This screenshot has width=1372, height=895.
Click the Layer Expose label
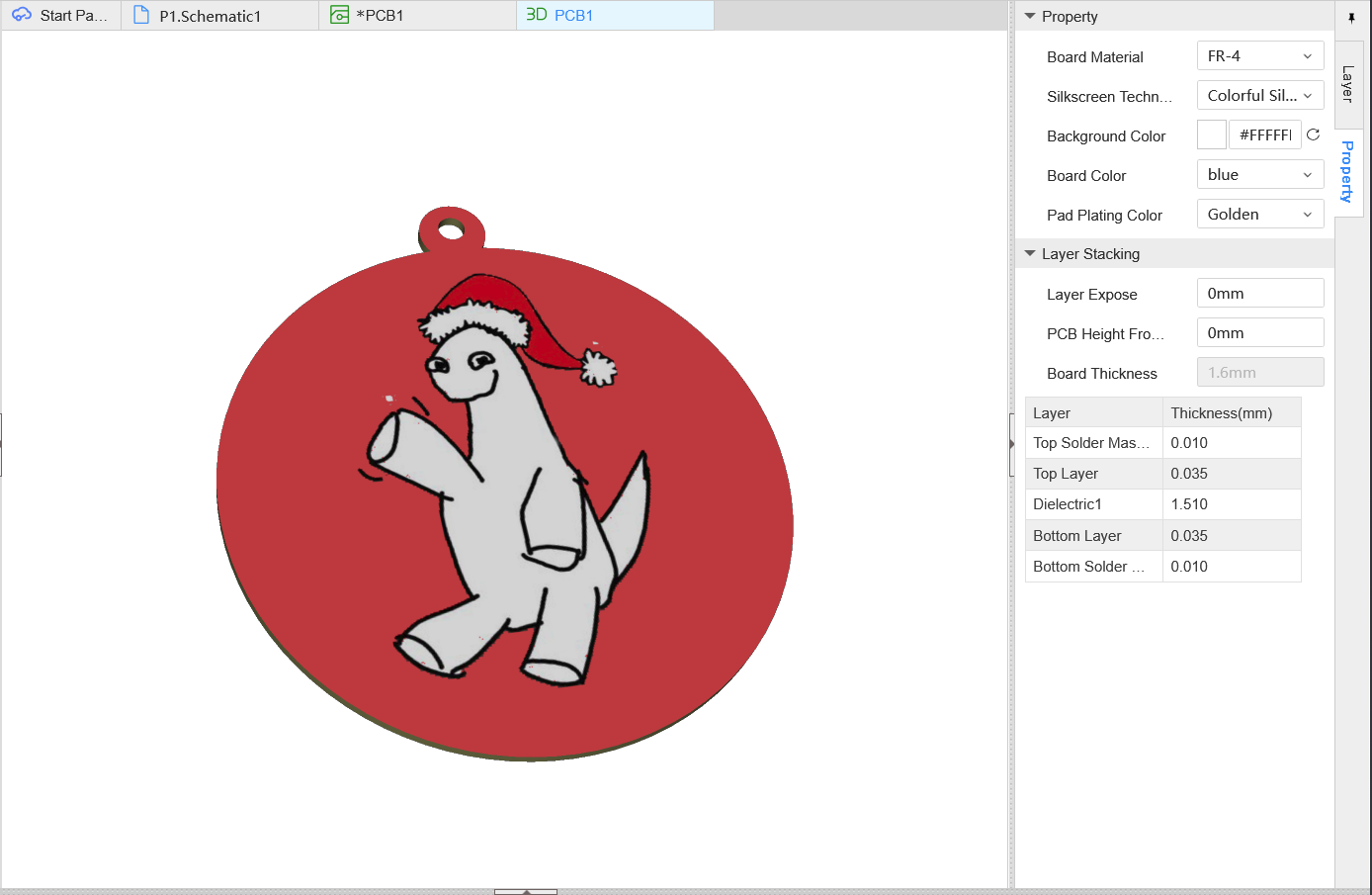[x=1092, y=295]
